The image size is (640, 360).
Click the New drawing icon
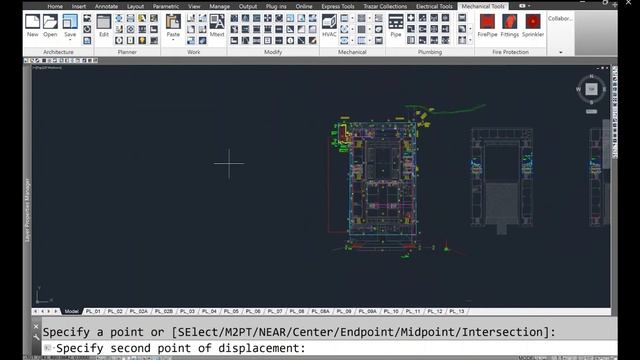32,22
